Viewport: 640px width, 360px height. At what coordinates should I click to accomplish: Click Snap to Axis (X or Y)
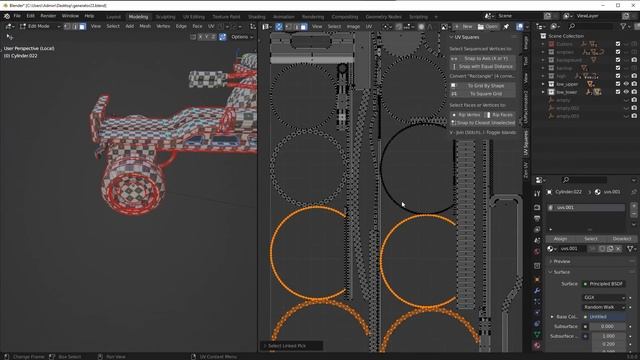click(x=482, y=58)
